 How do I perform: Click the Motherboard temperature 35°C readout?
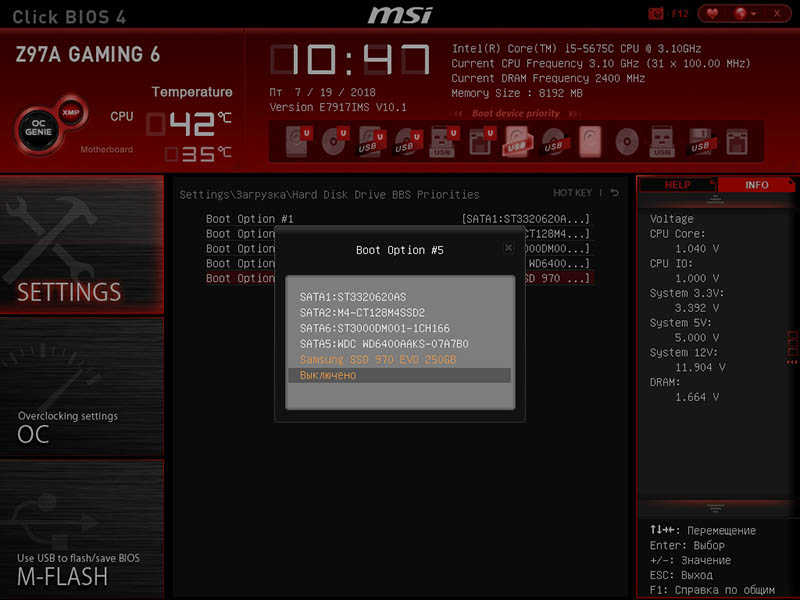tap(199, 154)
